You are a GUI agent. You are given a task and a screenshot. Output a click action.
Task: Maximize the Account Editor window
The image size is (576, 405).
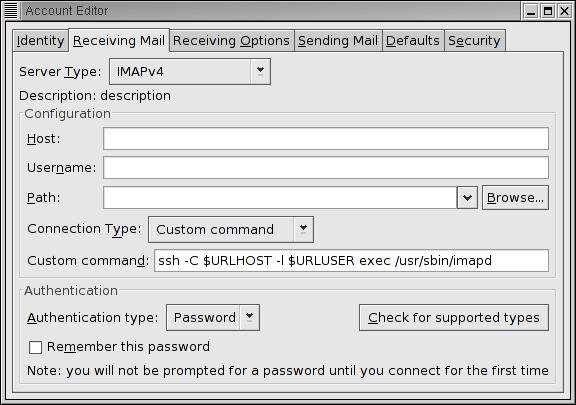click(x=548, y=11)
